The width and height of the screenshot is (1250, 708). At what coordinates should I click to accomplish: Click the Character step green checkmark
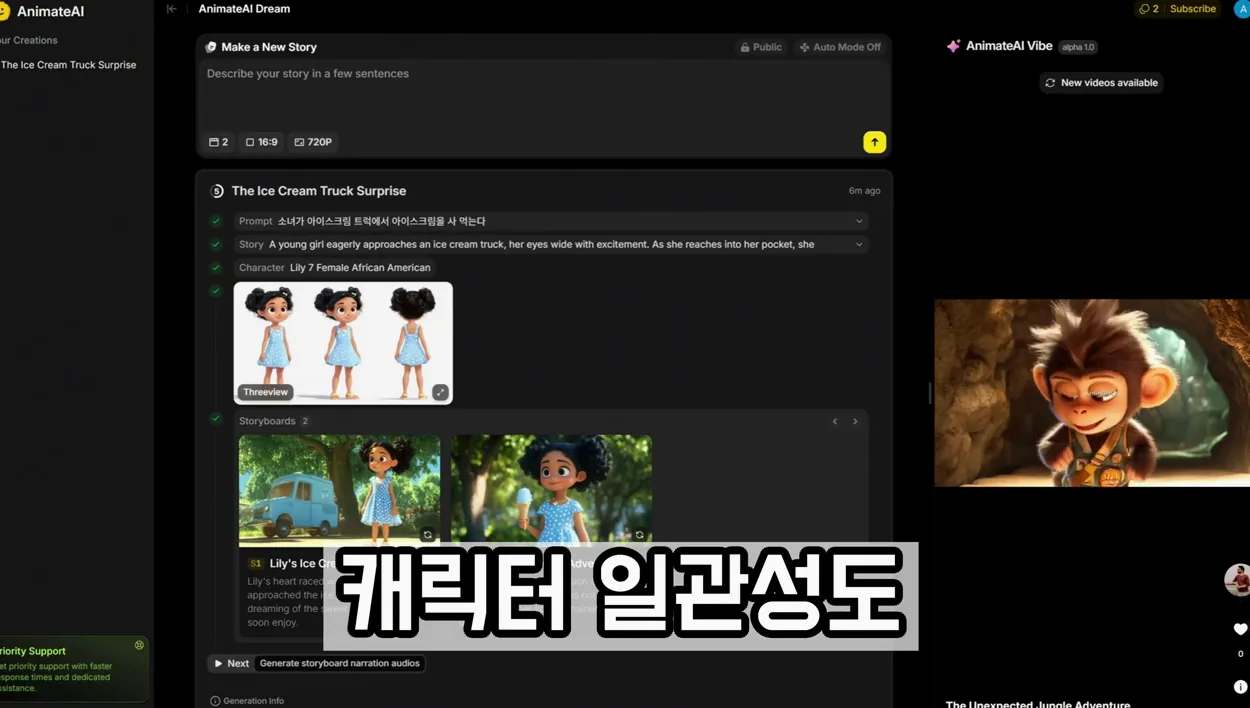(x=216, y=267)
